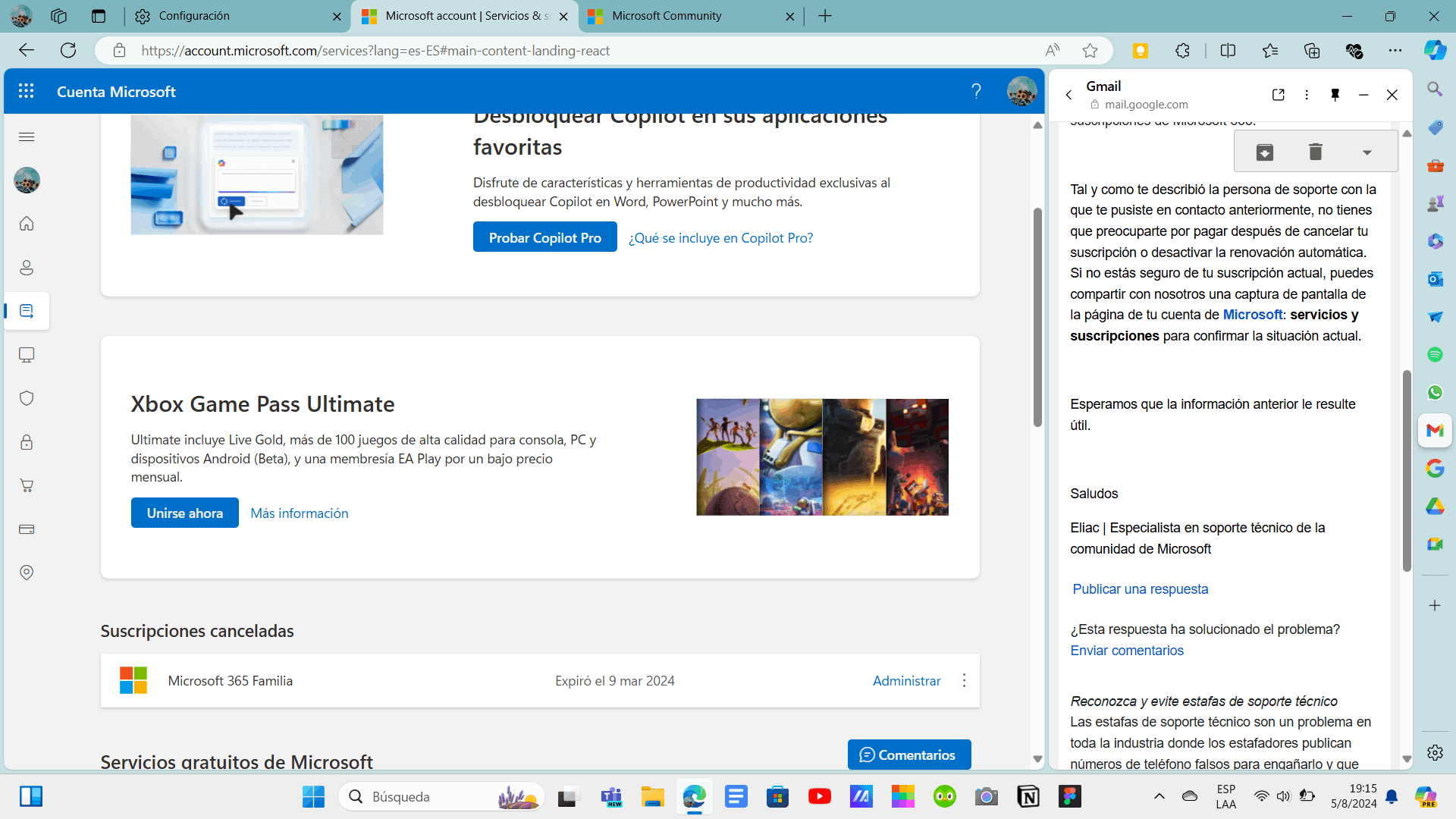
Task: Add this page to favorites star
Action: 1090,51
